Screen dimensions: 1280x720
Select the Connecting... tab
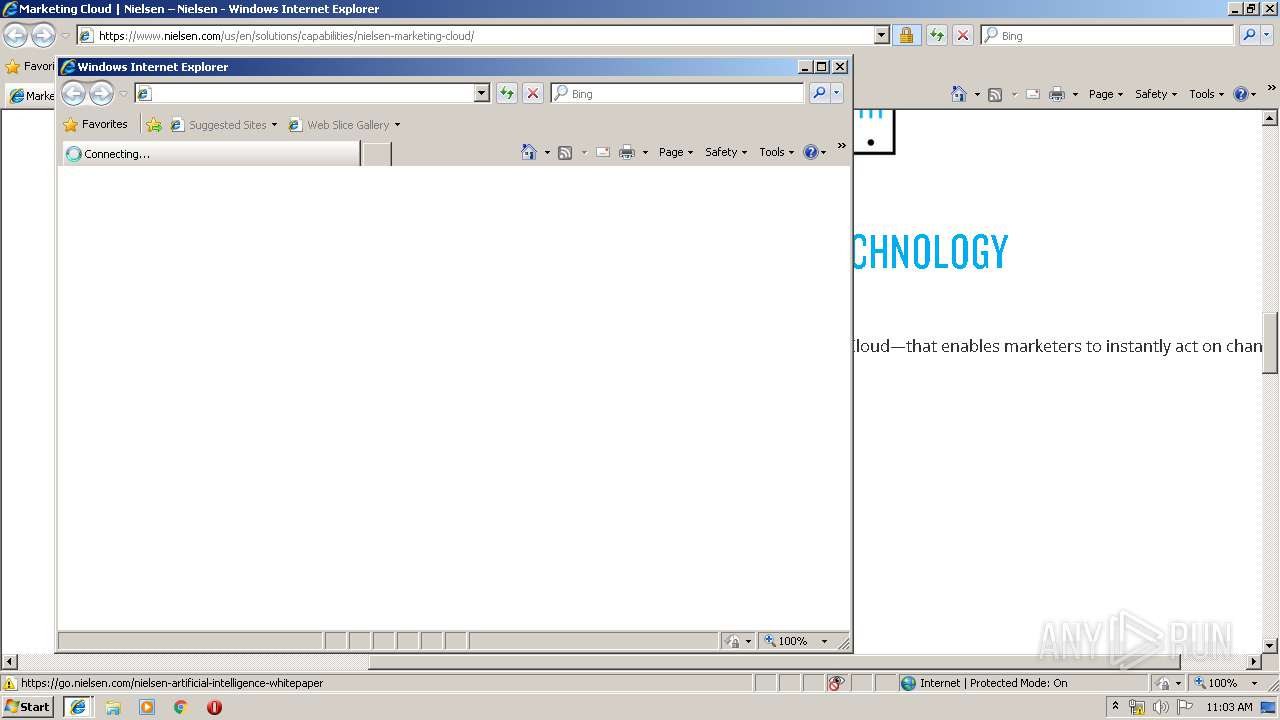pyautogui.click(x=210, y=154)
